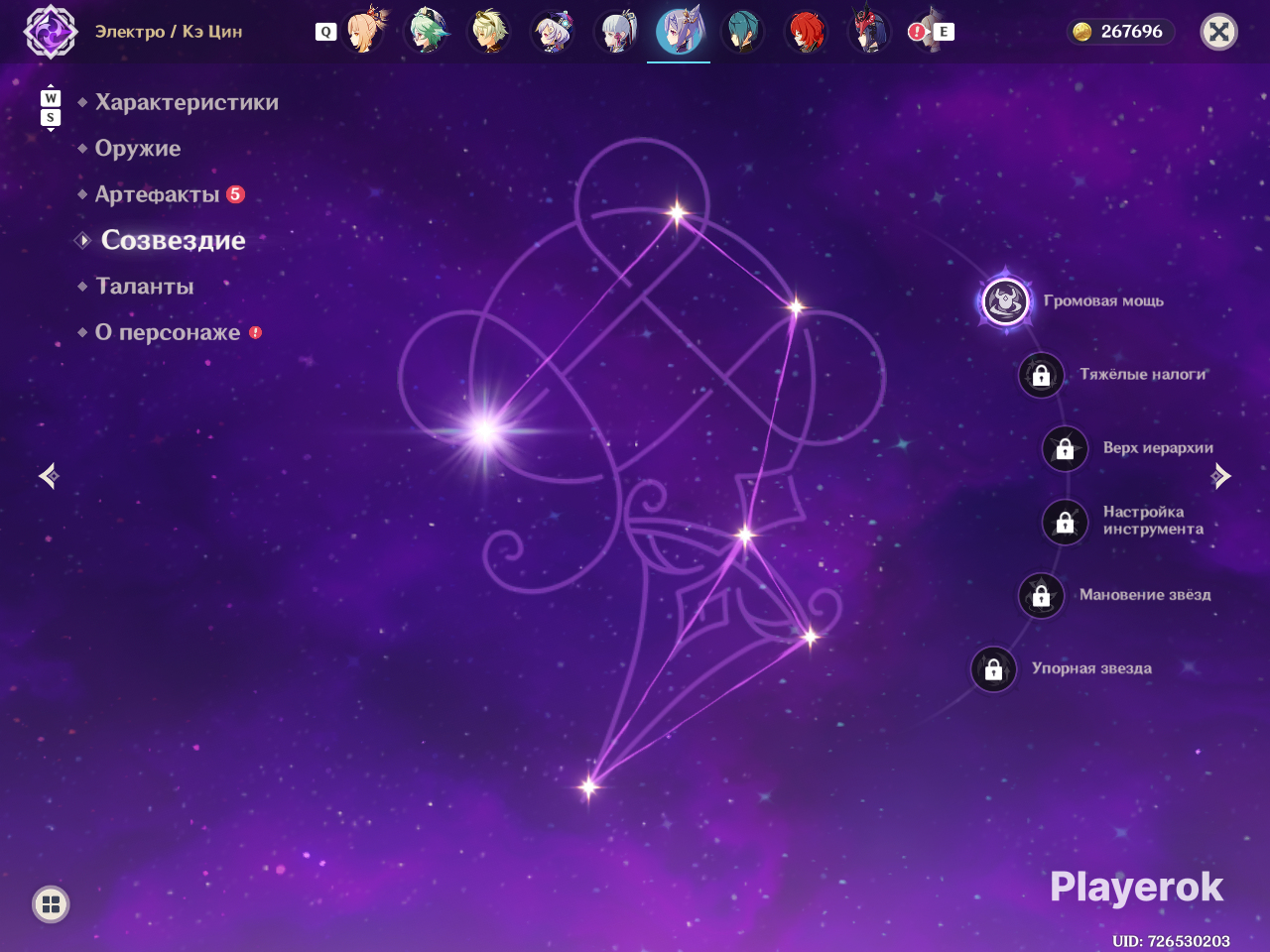1270x952 pixels.
Task: Click the lock icon beside Настройка инструмента
Action: coord(1065,522)
